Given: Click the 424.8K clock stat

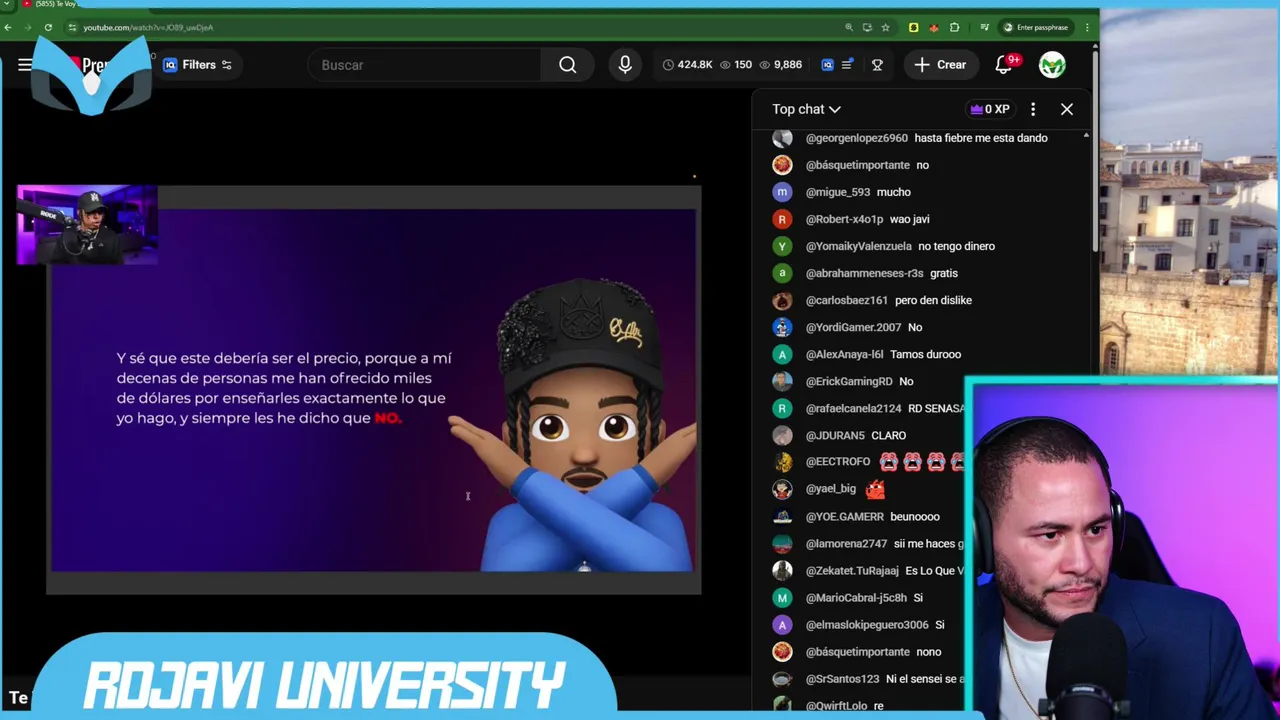Looking at the screenshot, I should [687, 65].
